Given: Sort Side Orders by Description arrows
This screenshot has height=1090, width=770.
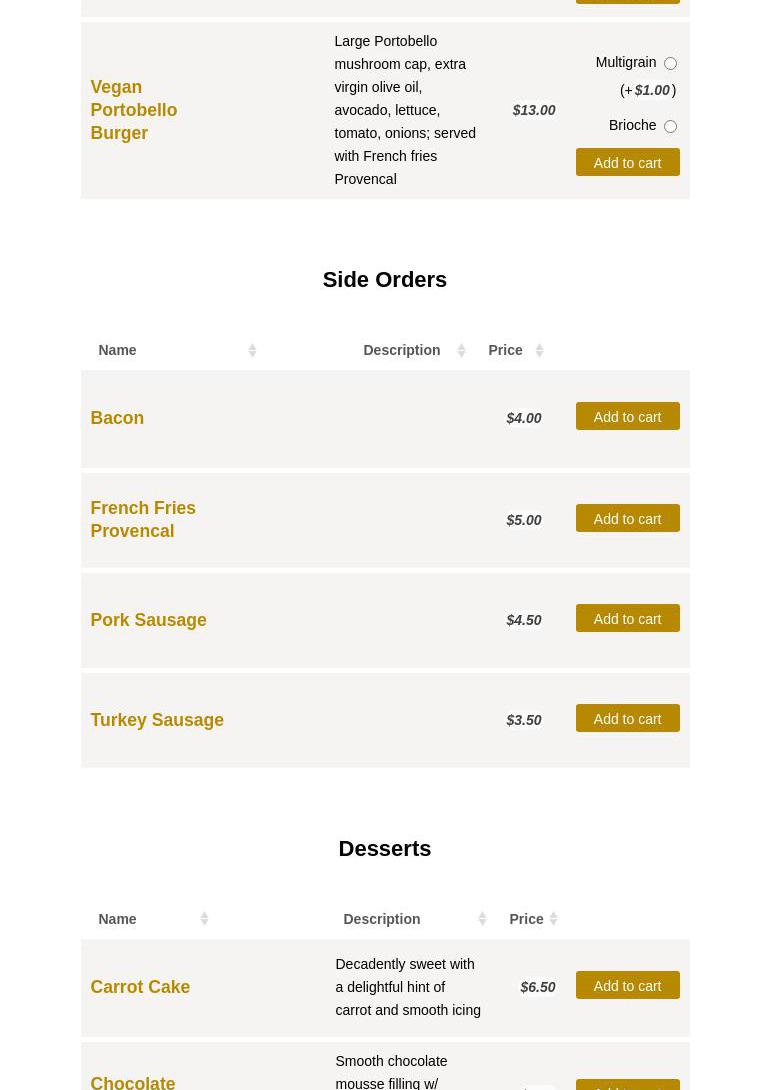Looking at the screenshot, I should coord(461,350).
